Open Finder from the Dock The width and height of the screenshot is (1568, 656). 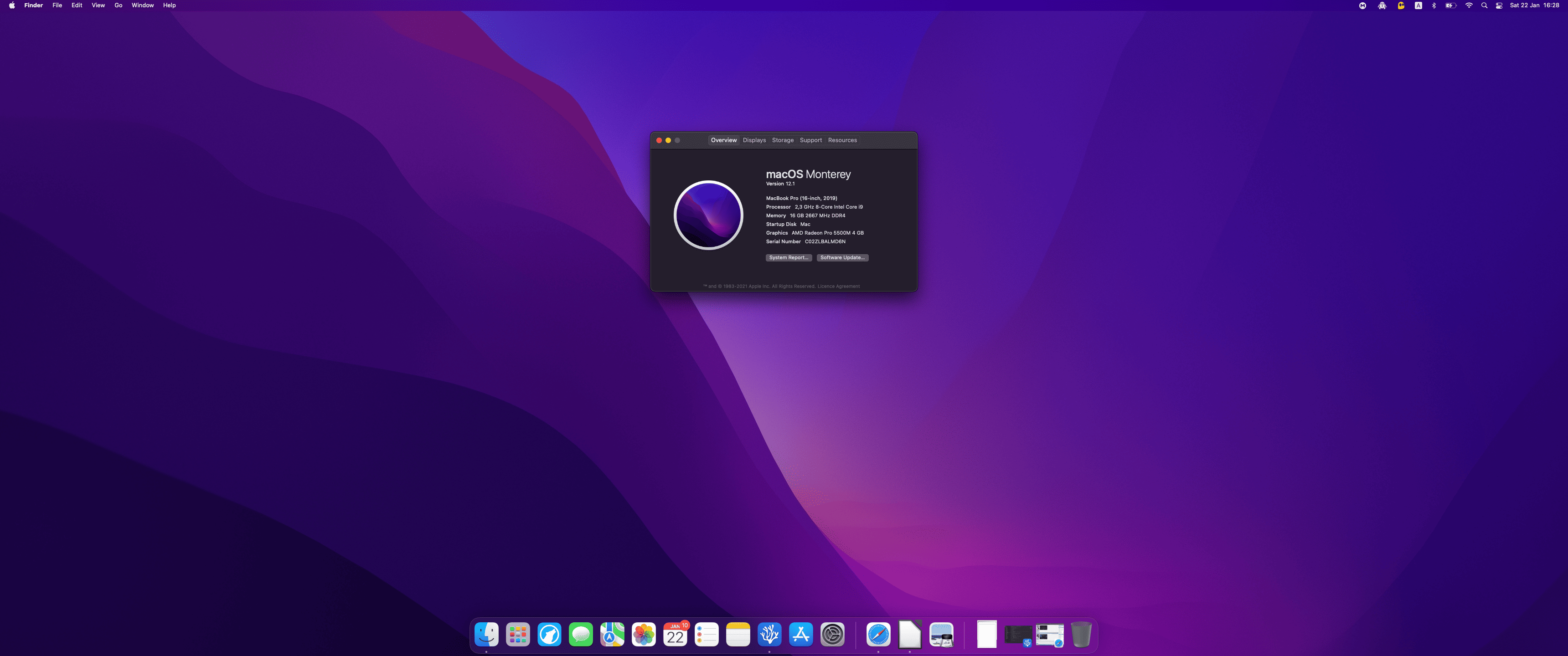coord(486,635)
